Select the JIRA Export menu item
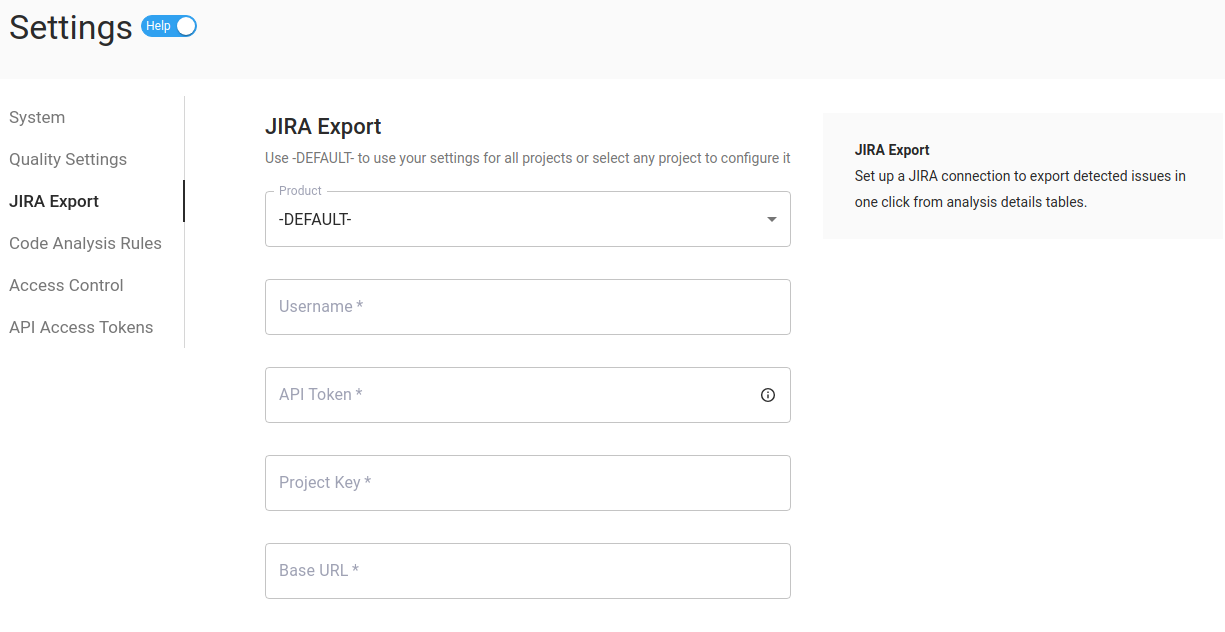 click(54, 202)
